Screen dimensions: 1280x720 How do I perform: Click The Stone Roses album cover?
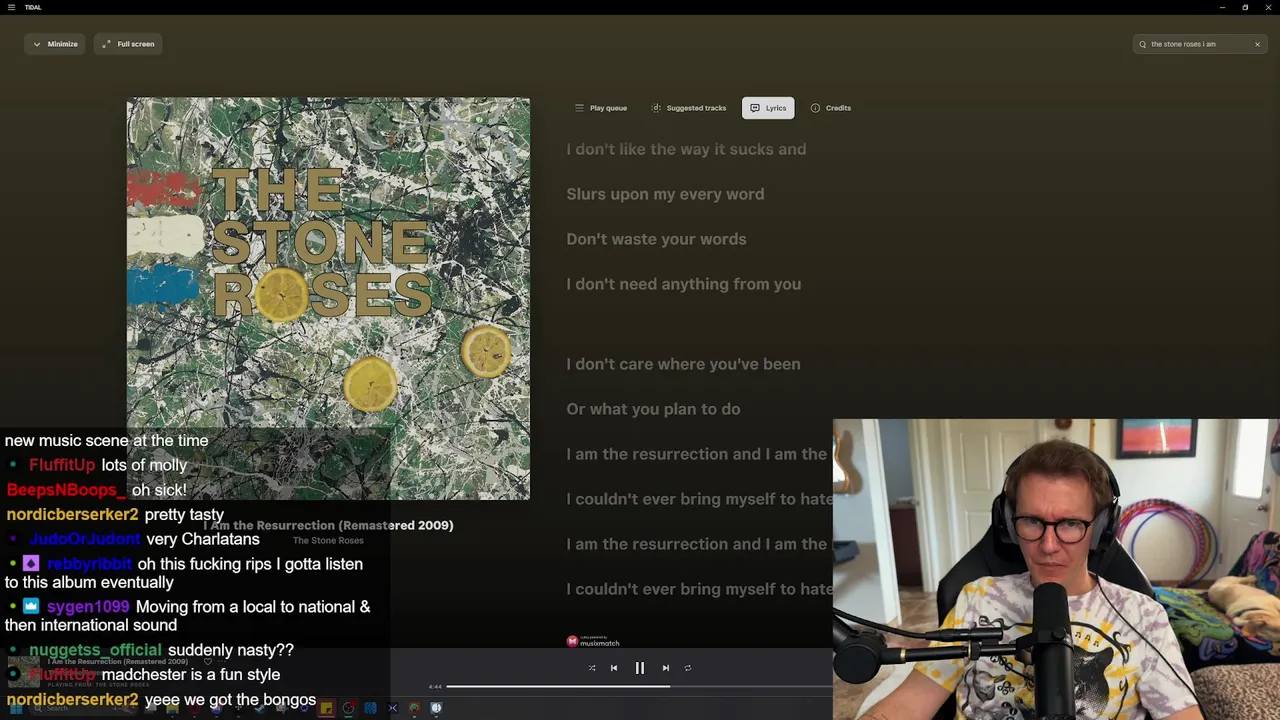pyautogui.click(x=328, y=298)
